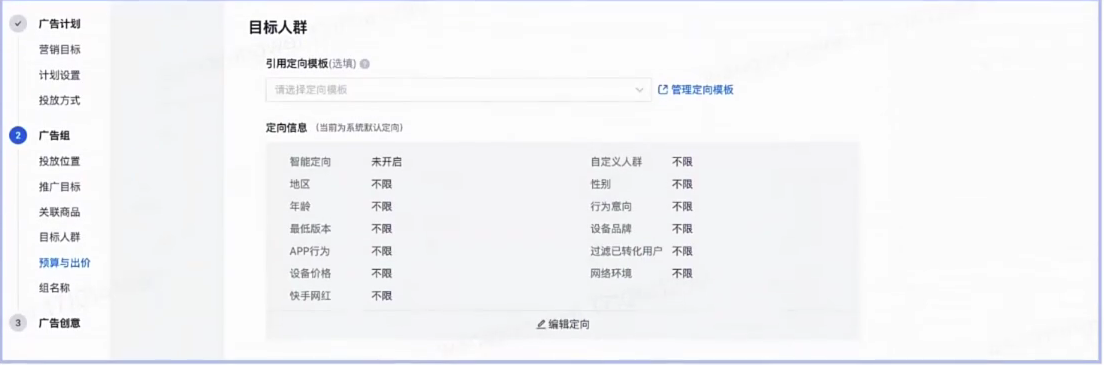This screenshot has width=1104, height=365.
Task: Click the 未开启 value of 智能定向
Action: coord(387,162)
